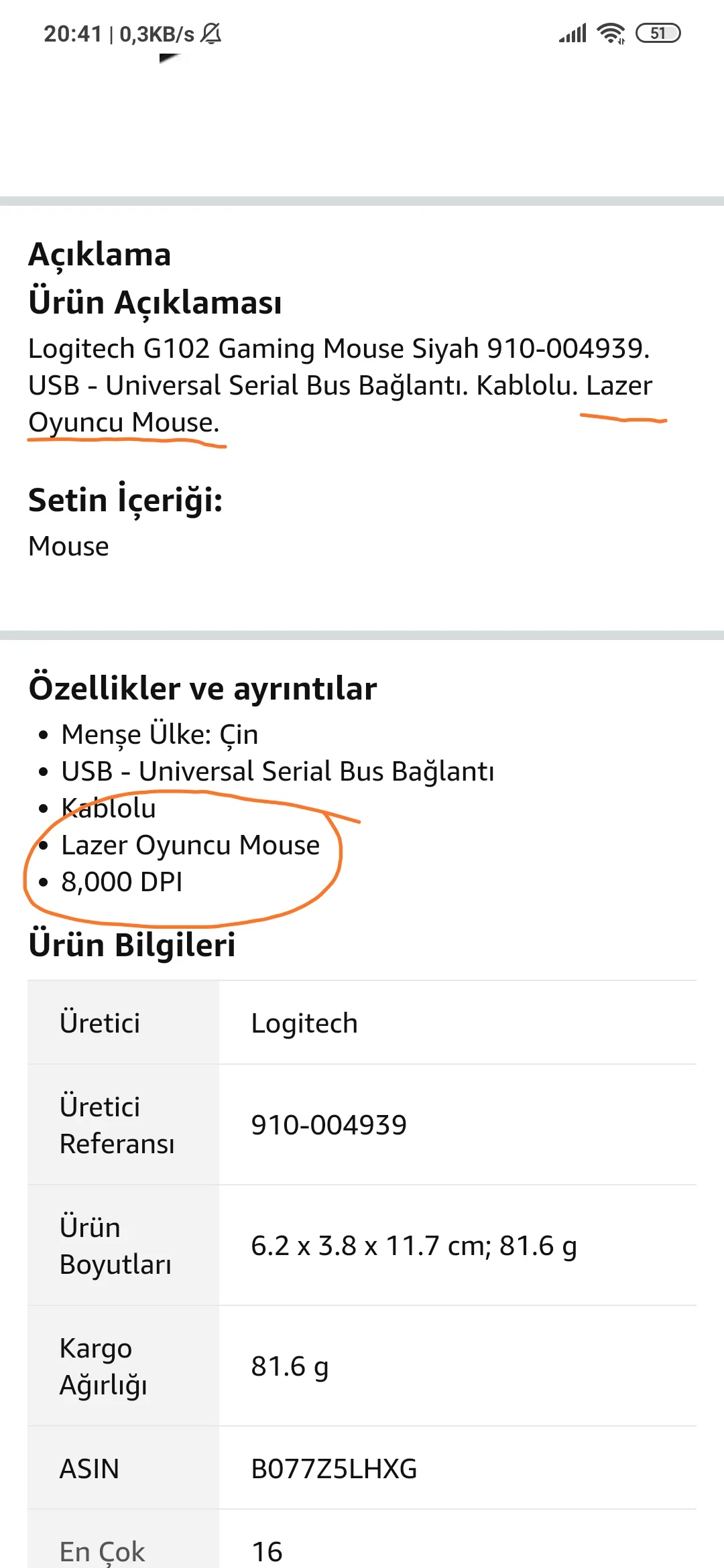Tap the Ürün Boyutları dimensions value
The height and width of the screenshot is (1568, 724).
414,1246
